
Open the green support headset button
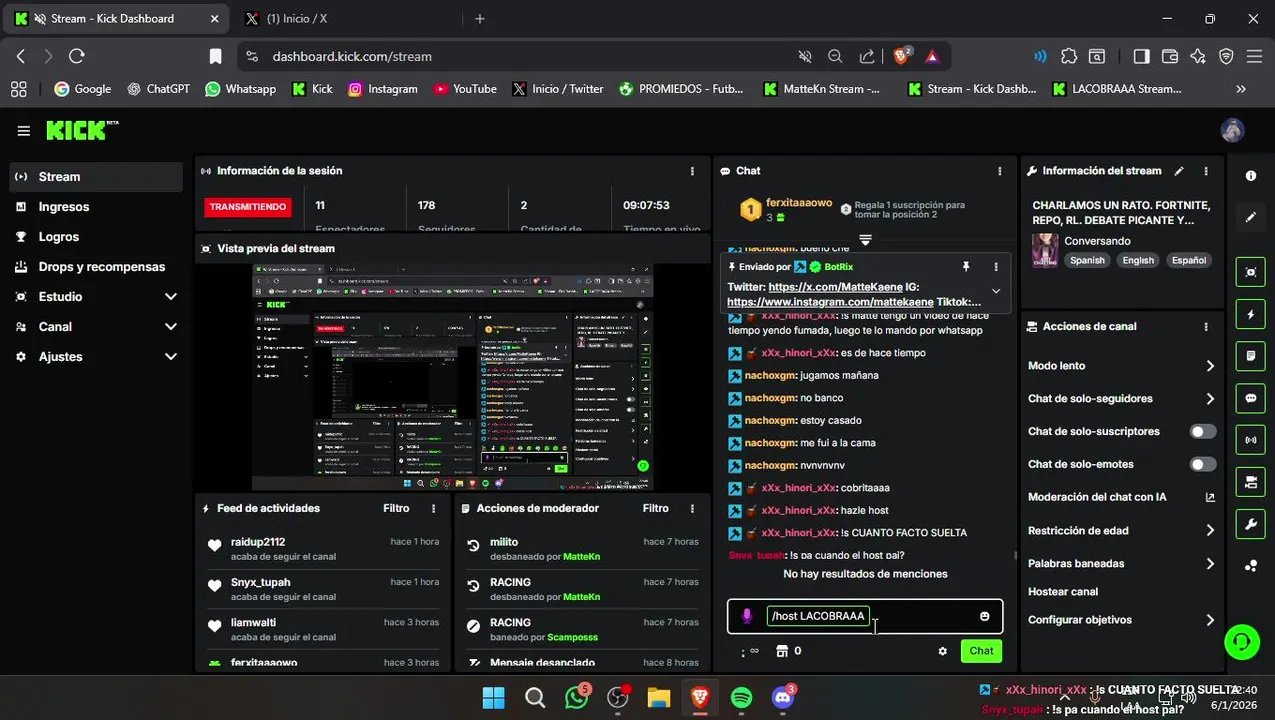point(1242,642)
